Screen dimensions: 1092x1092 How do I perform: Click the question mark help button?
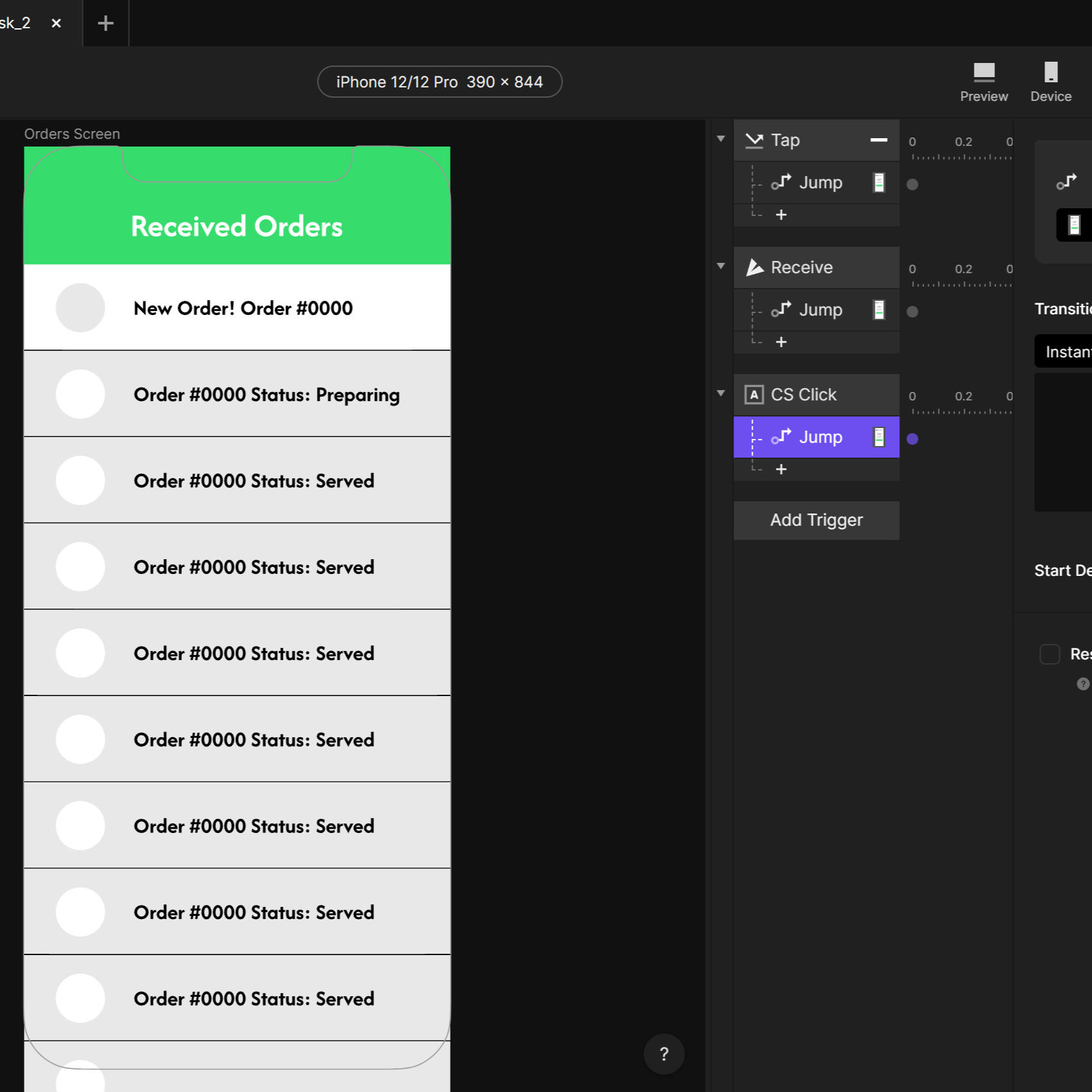pyautogui.click(x=664, y=1054)
